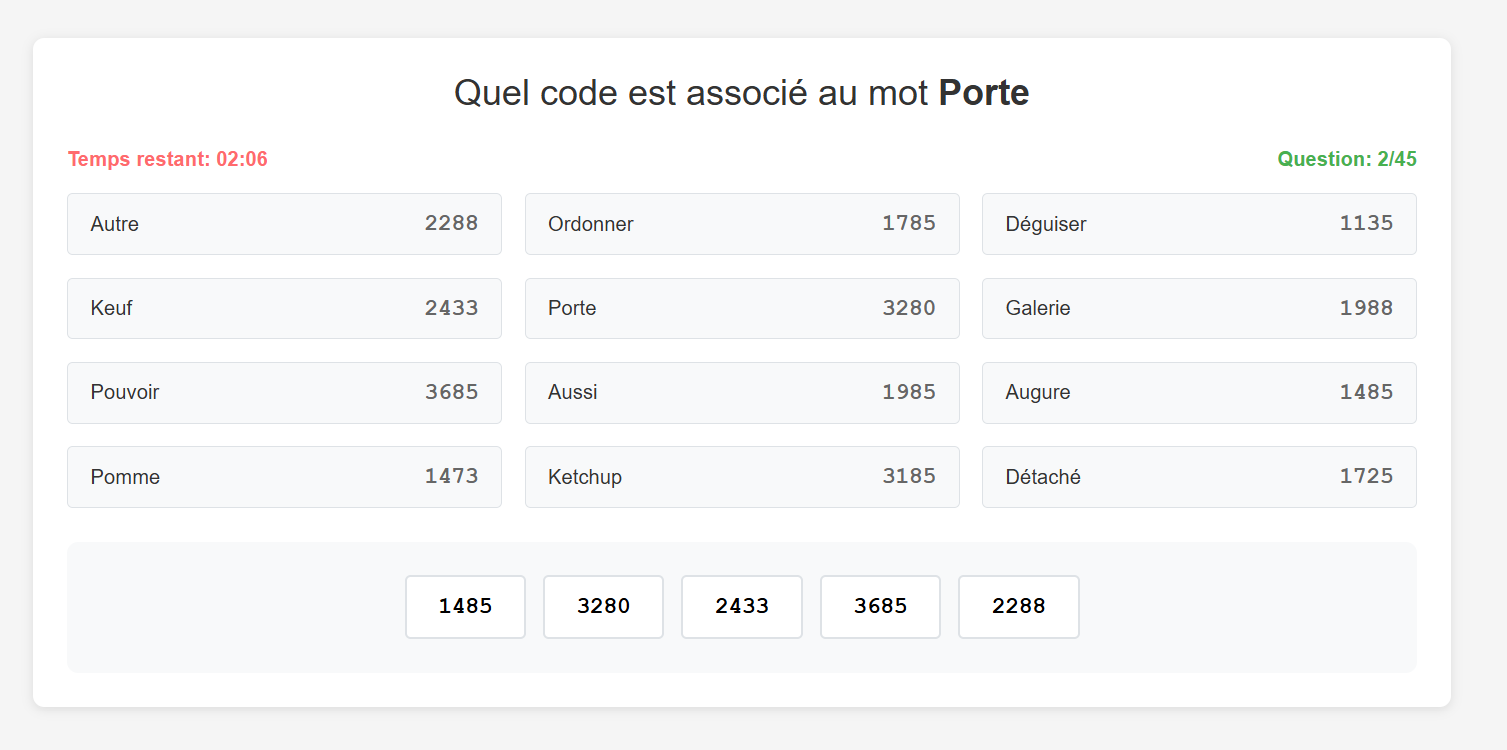This screenshot has height=750, width=1507.
Task: Select the Ketchup card
Action: (741, 477)
